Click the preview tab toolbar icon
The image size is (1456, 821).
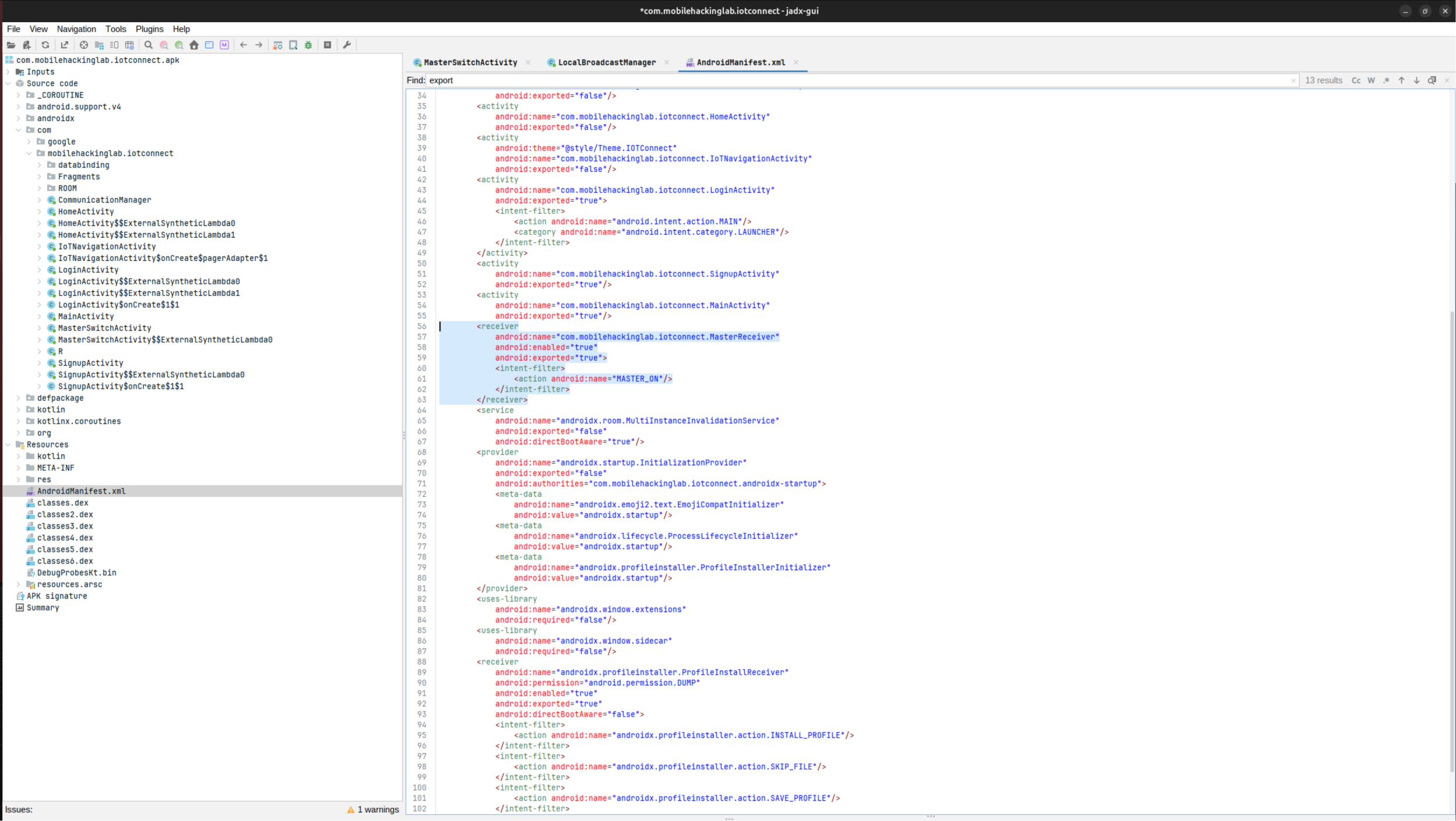coord(114,45)
